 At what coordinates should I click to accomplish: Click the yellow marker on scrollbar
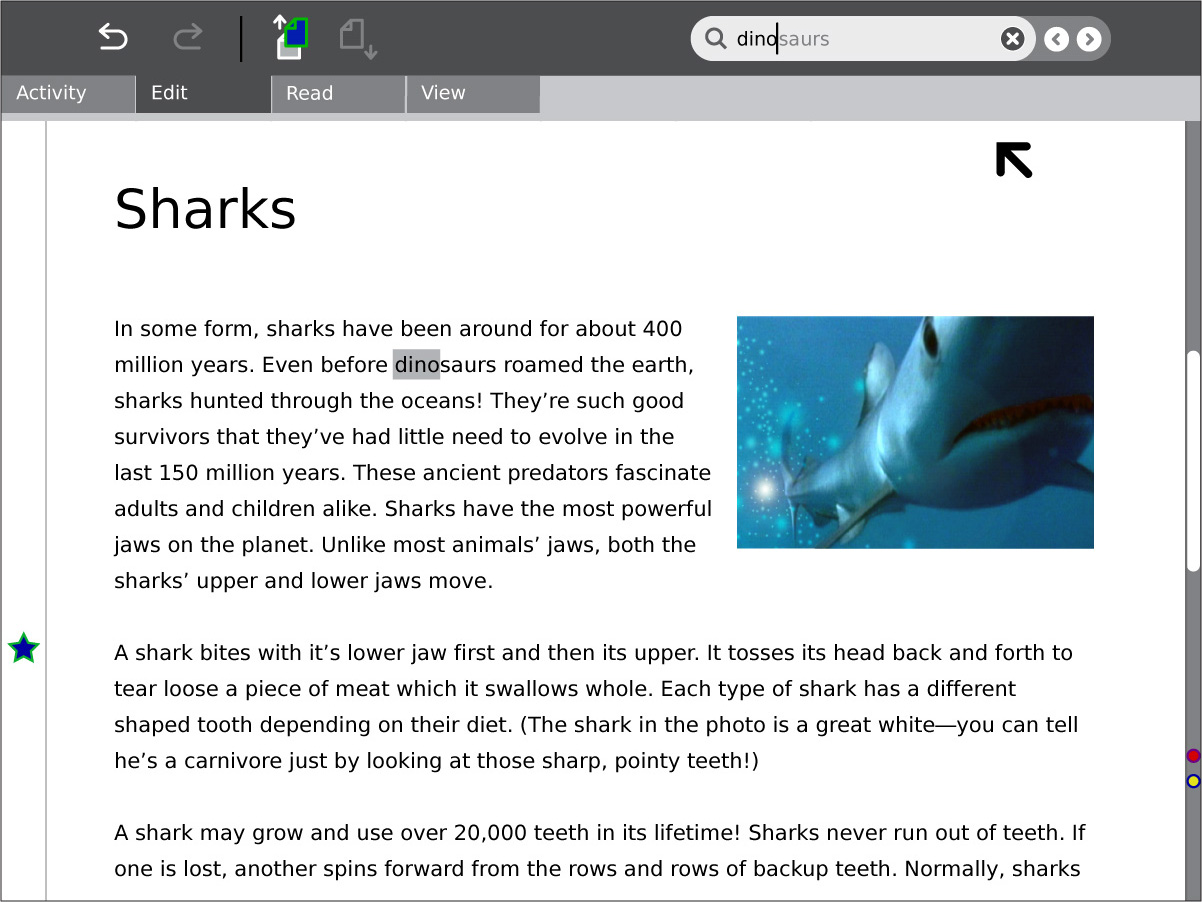click(x=1193, y=781)
